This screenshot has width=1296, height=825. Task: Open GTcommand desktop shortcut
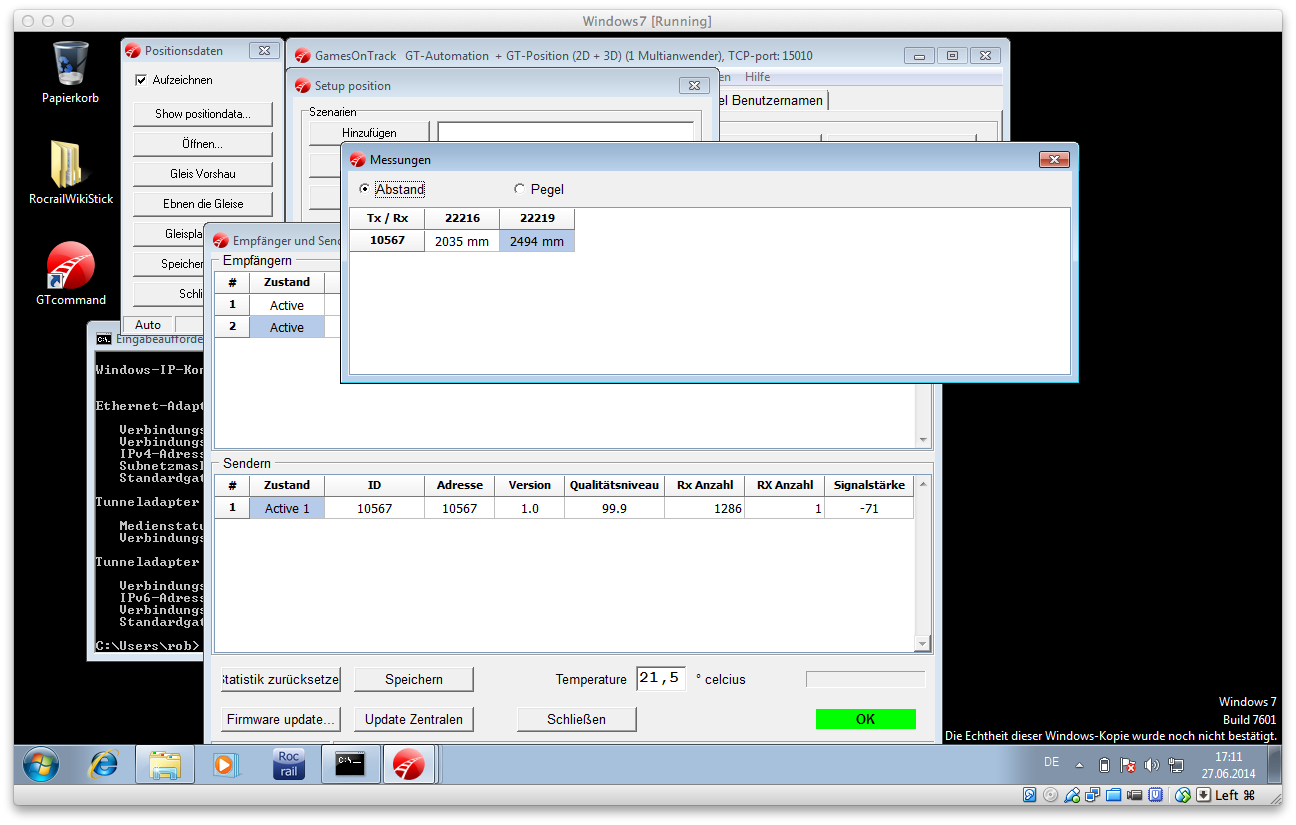tap(70, 266)
